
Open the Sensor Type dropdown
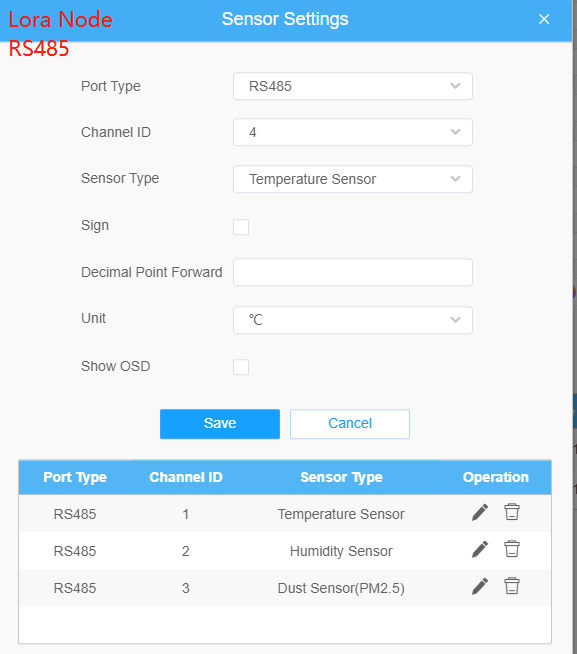(x=353, y=179)
